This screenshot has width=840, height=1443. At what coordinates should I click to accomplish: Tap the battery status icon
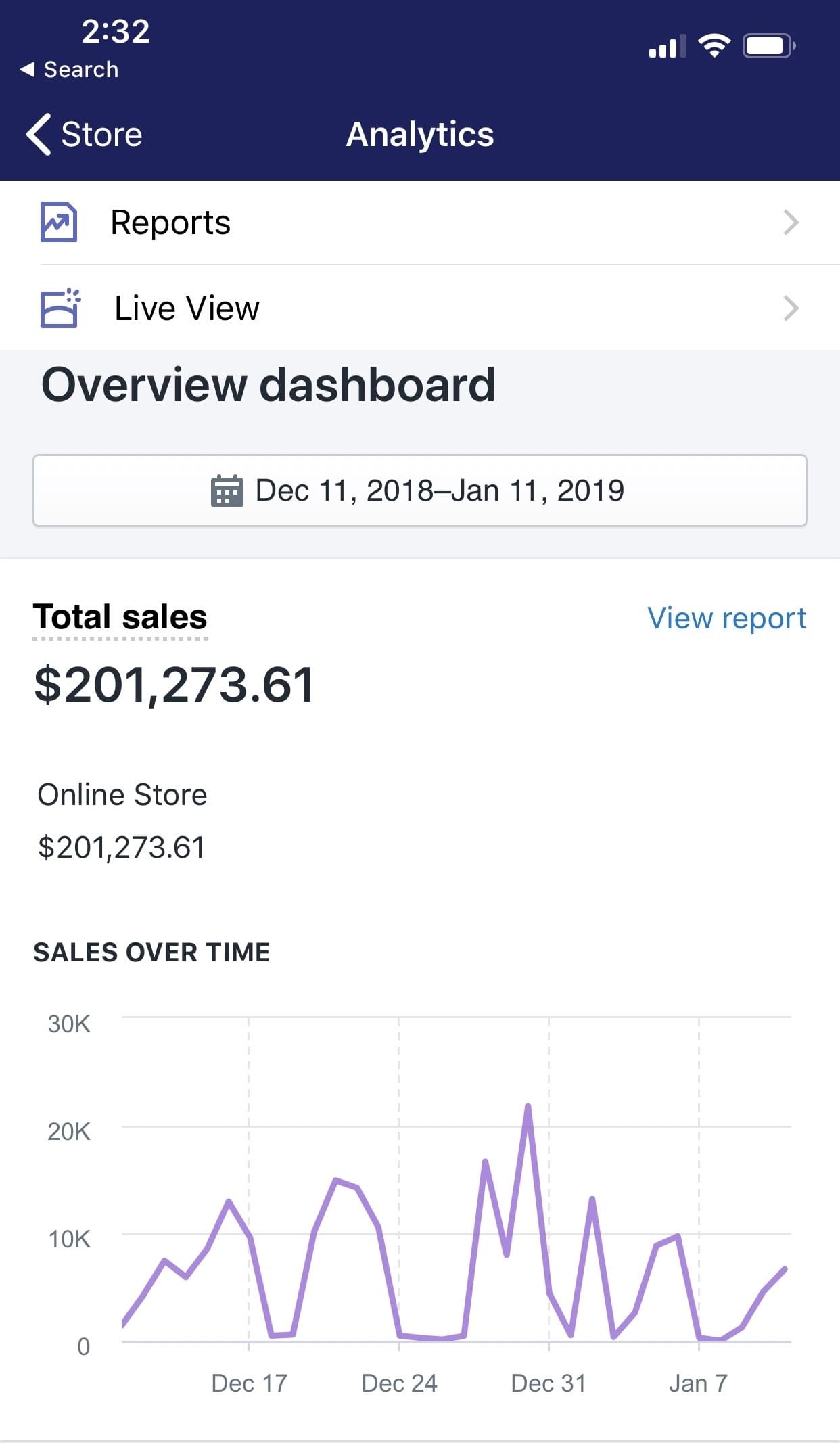point(768,46)
